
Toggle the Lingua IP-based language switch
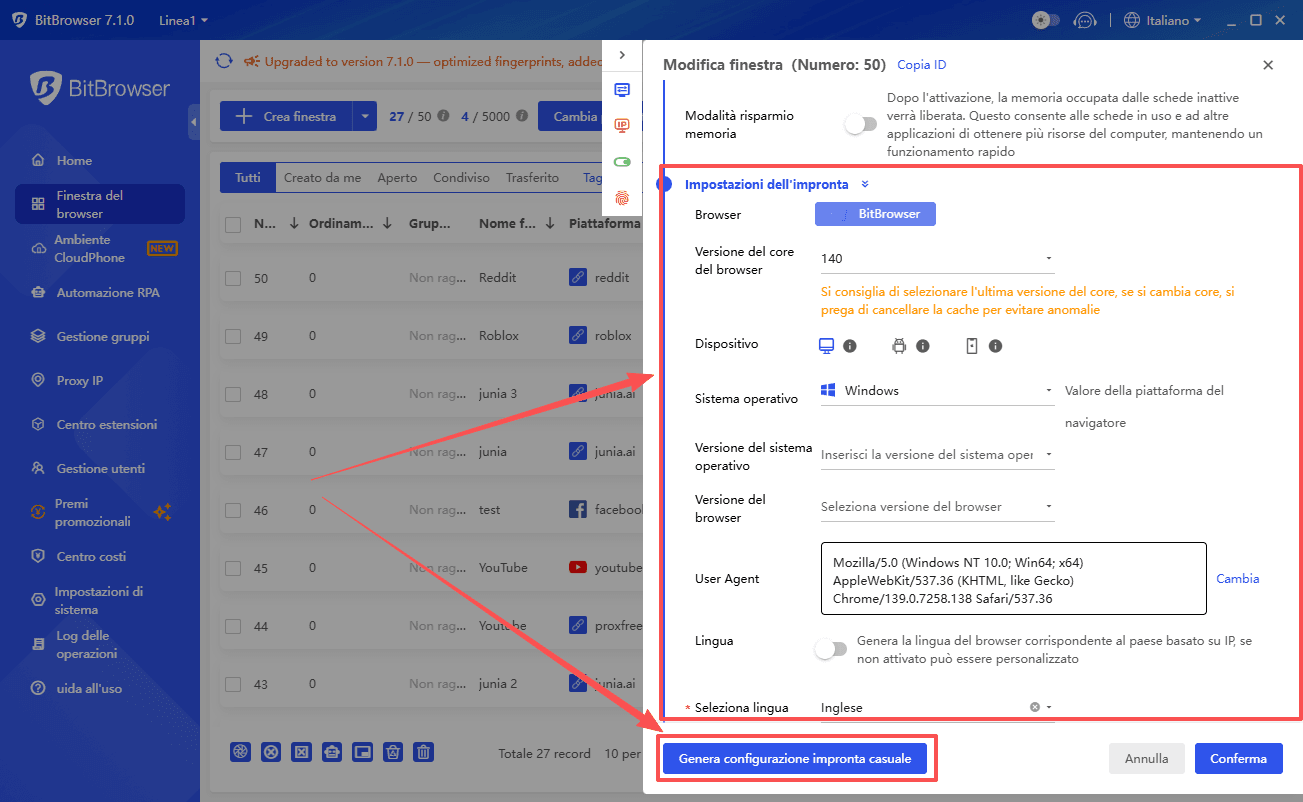coord(830,650)
